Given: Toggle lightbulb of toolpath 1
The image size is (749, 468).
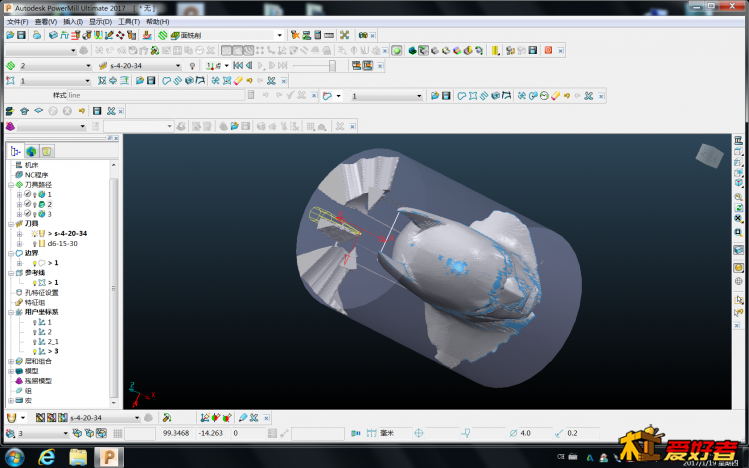Looking at the screenshot, I should tap(35, 194).
